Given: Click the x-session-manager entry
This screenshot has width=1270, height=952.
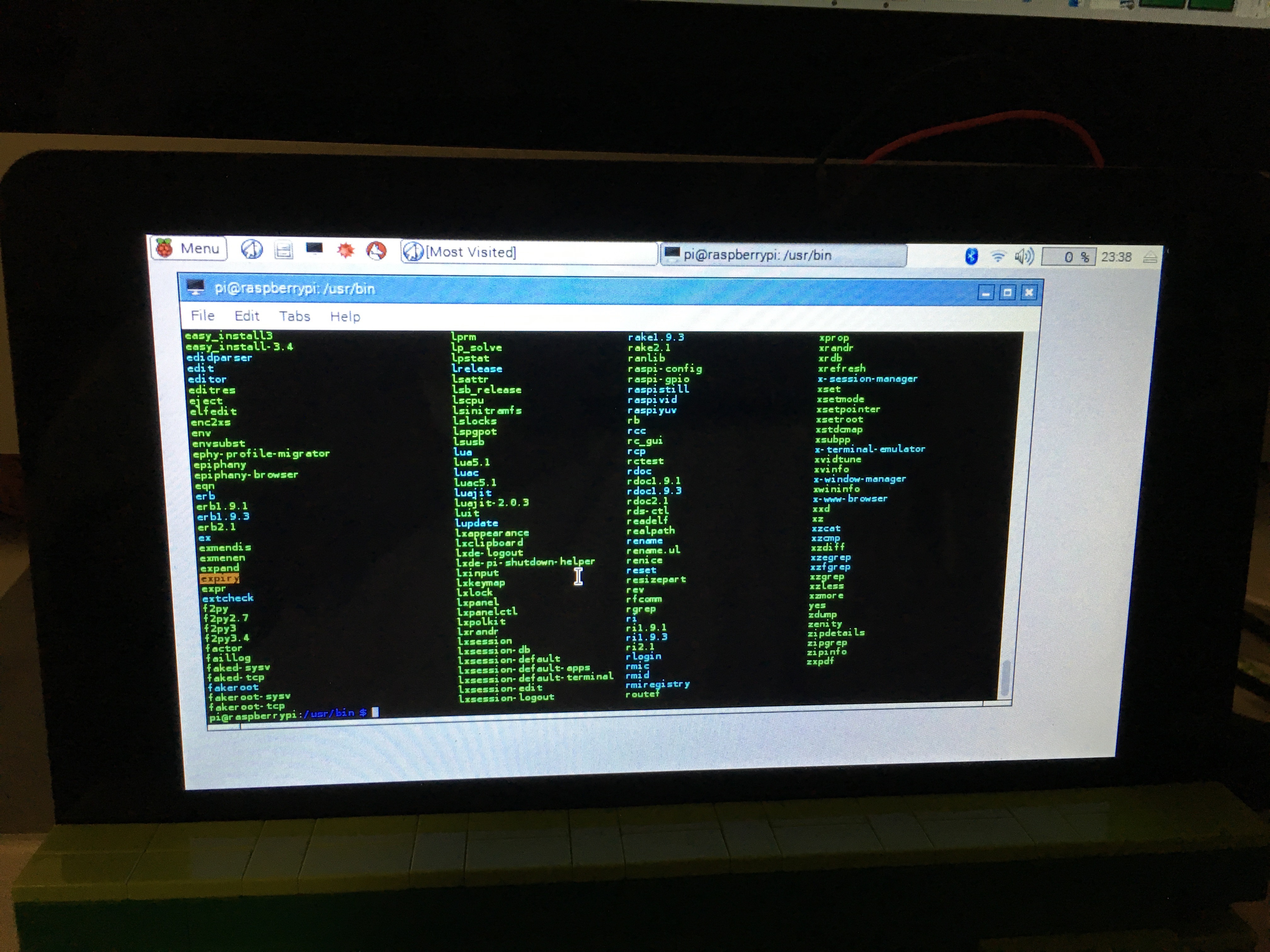Looking at the screenshot, I should click(867, 379).
